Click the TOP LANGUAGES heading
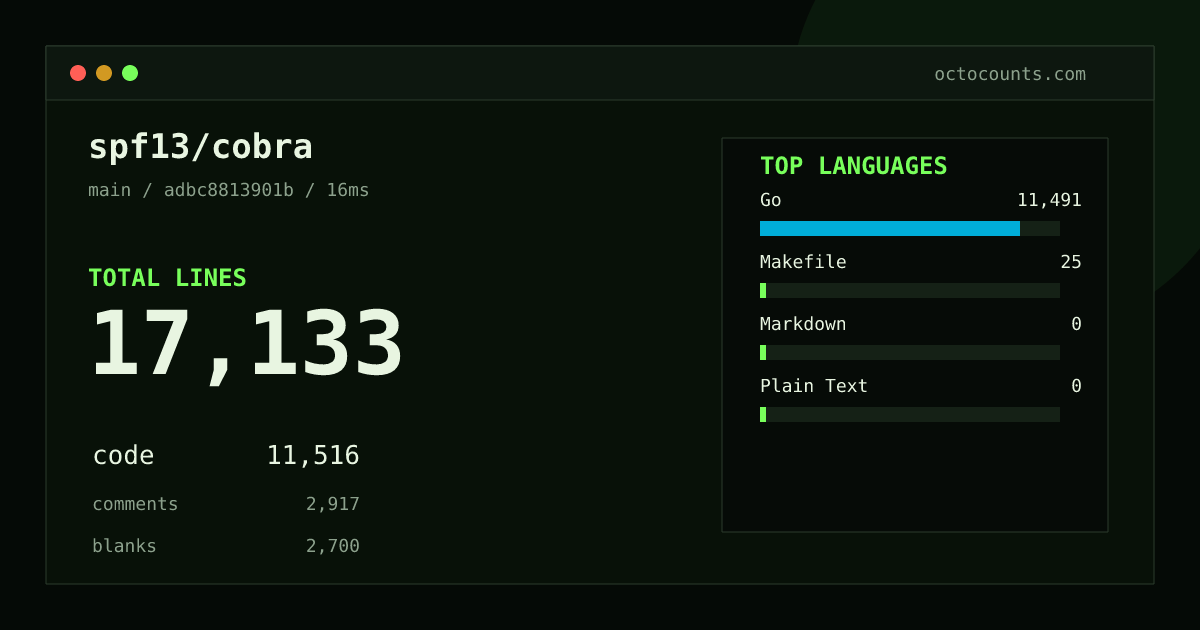 854,166
